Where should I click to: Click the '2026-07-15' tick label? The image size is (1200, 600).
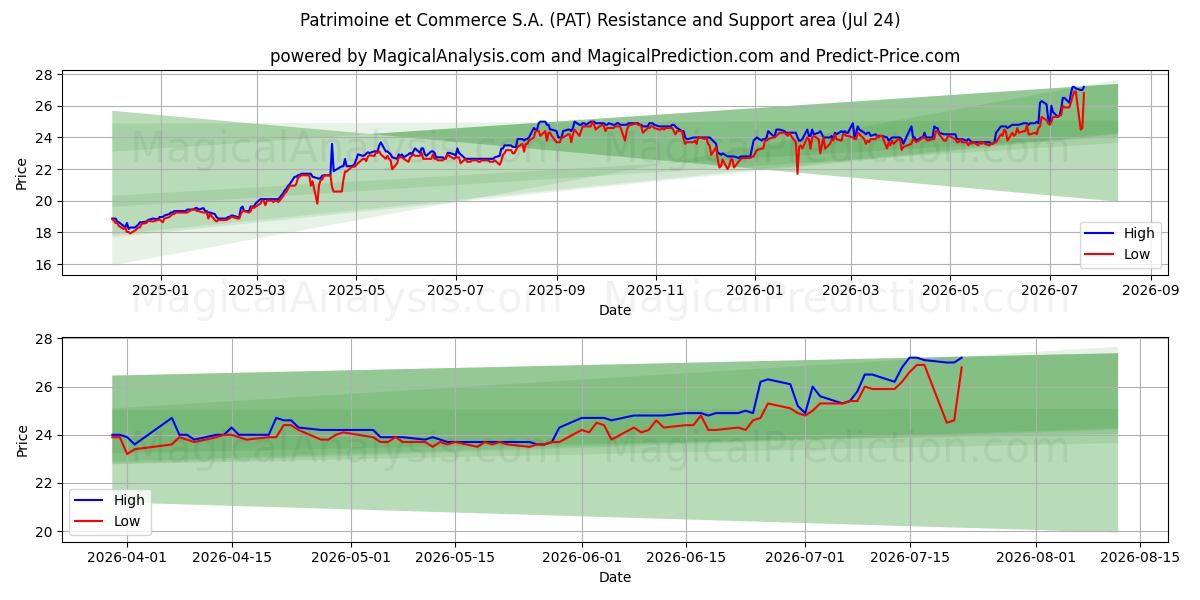coord(910,556)
